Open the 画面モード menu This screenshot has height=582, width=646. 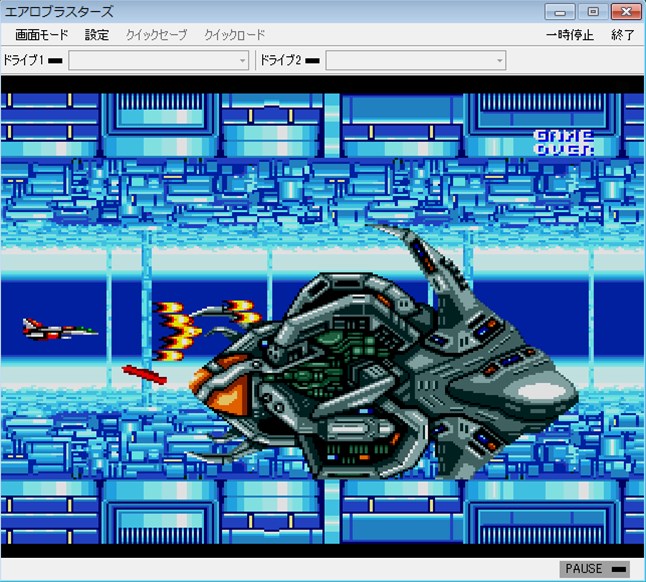point(42,35)
